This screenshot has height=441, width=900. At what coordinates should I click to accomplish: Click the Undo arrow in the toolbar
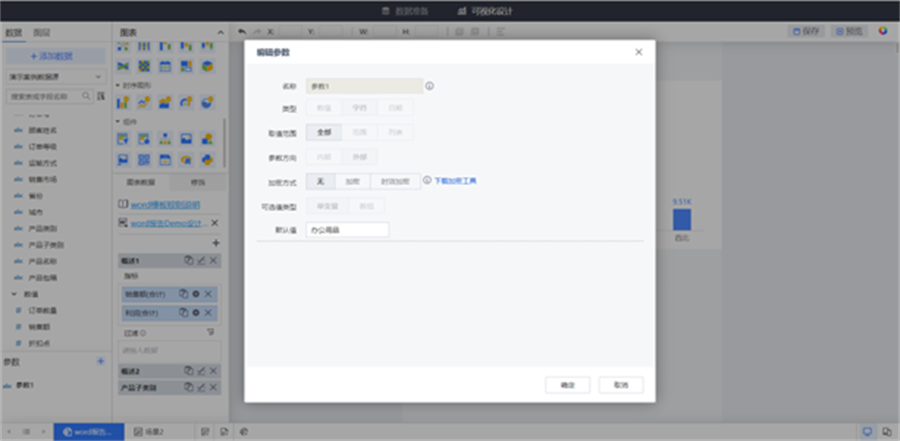[242, 32]
